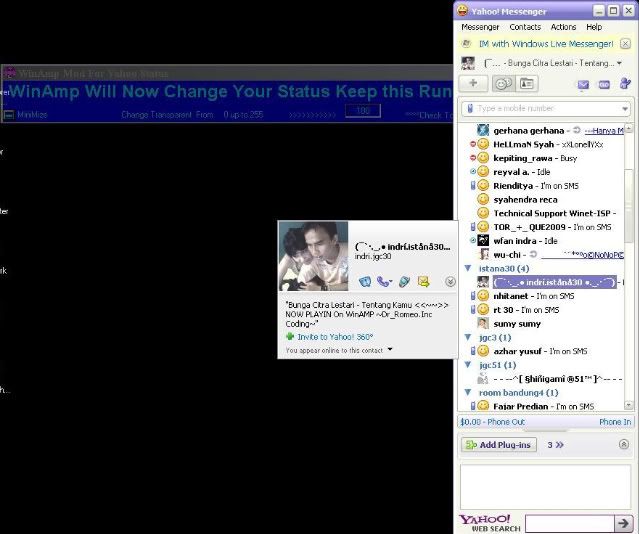
Task: Click the contact card profile photo
Action: pyautogui.click(x=313, y=256)
